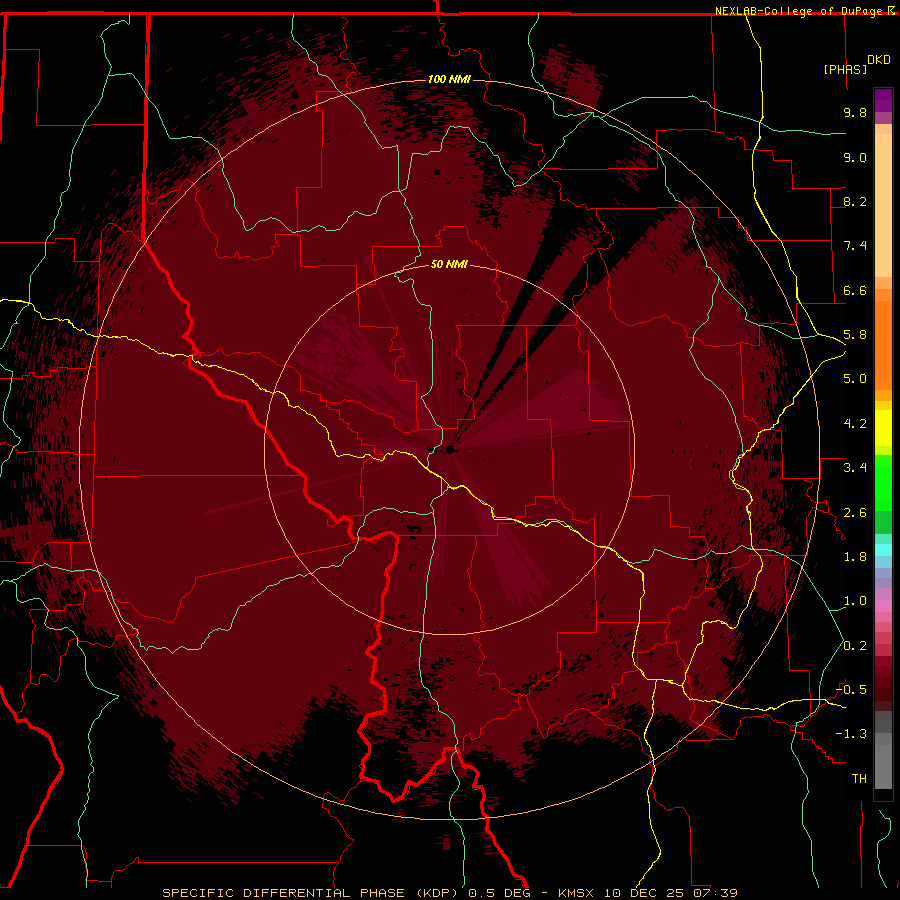Click the 1.0 legend value

click(x=855, y=601)
